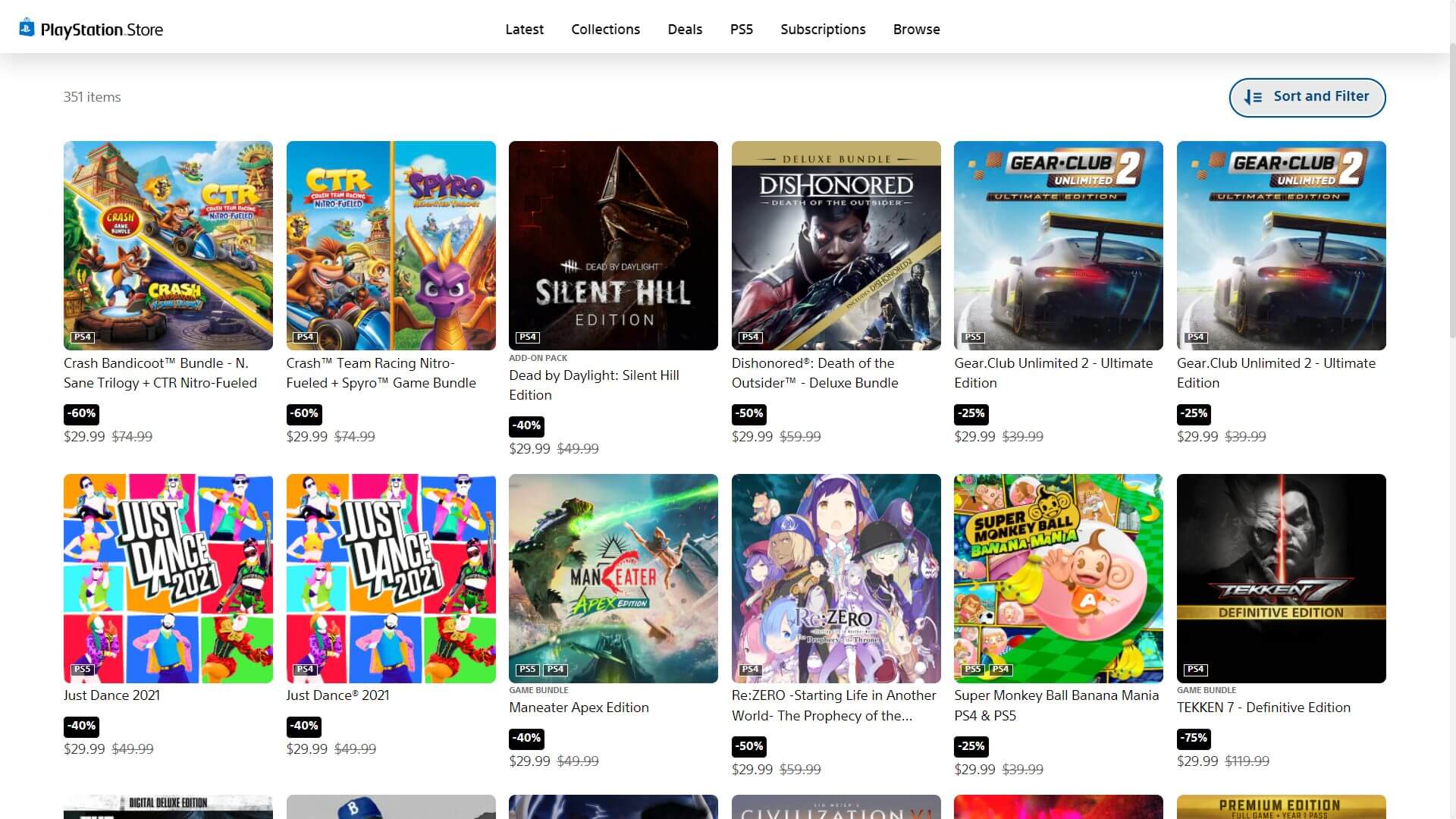Click the sort icon in Sort and Filter
This screenshot has width=1456, height=819.
click(1253, 97)
